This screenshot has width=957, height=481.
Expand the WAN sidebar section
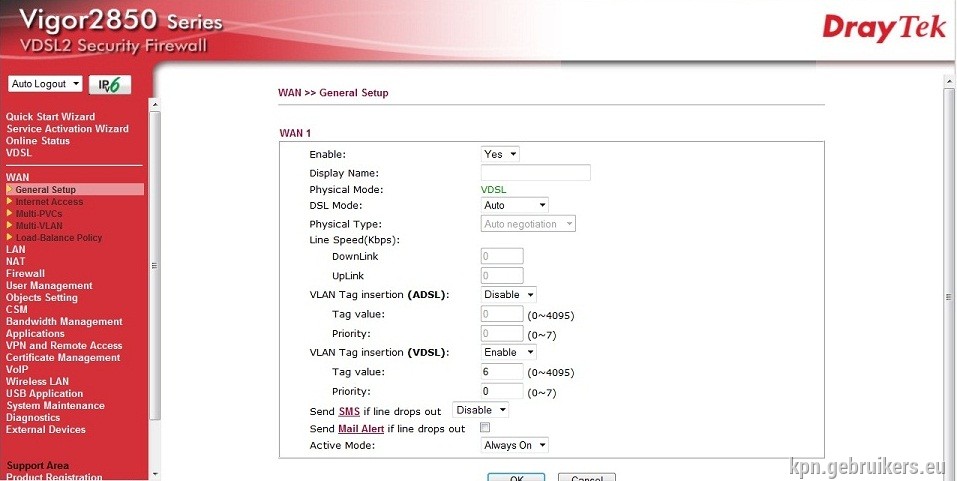17,178
